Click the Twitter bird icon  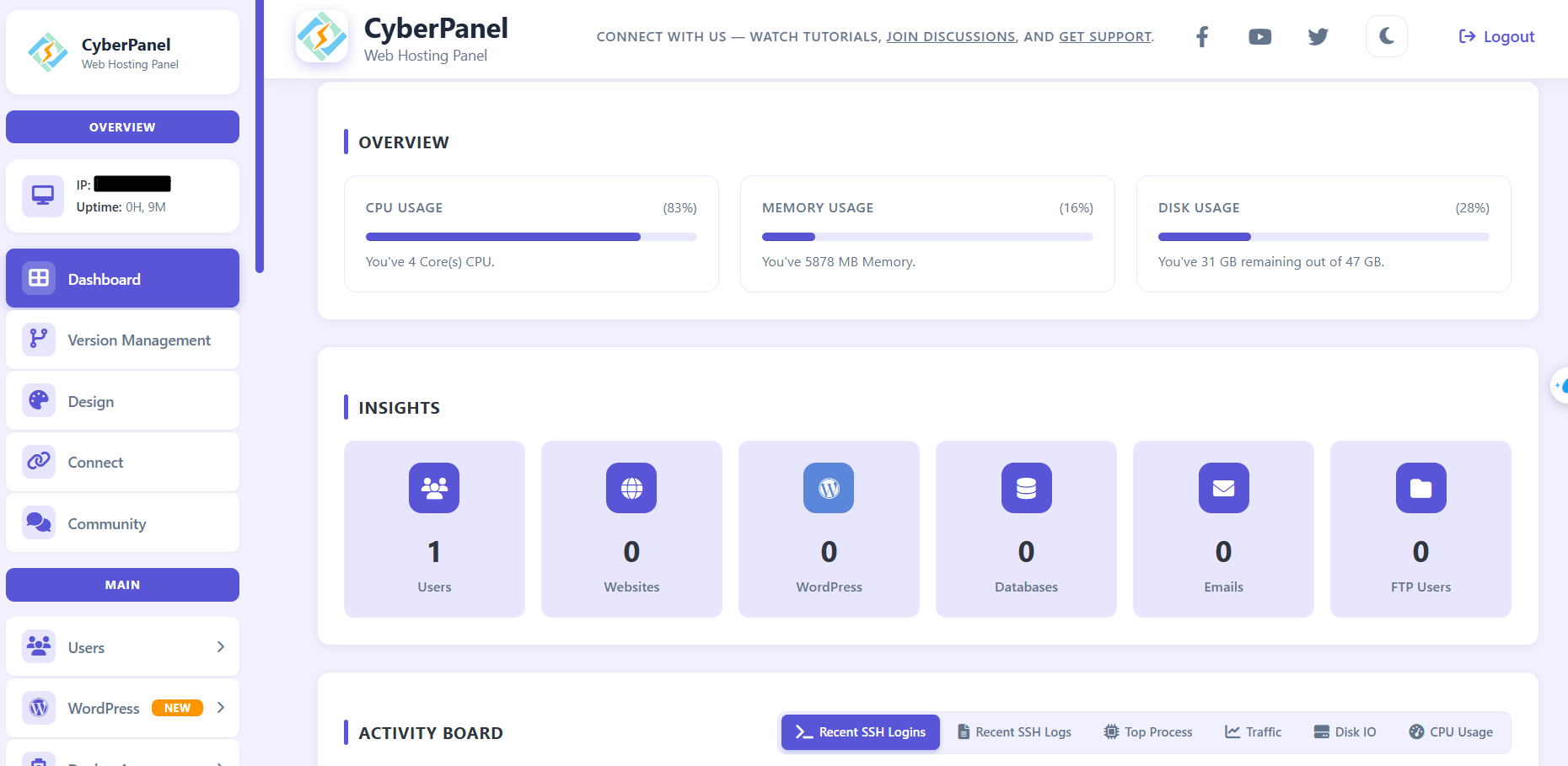(x=1318, y=37)
